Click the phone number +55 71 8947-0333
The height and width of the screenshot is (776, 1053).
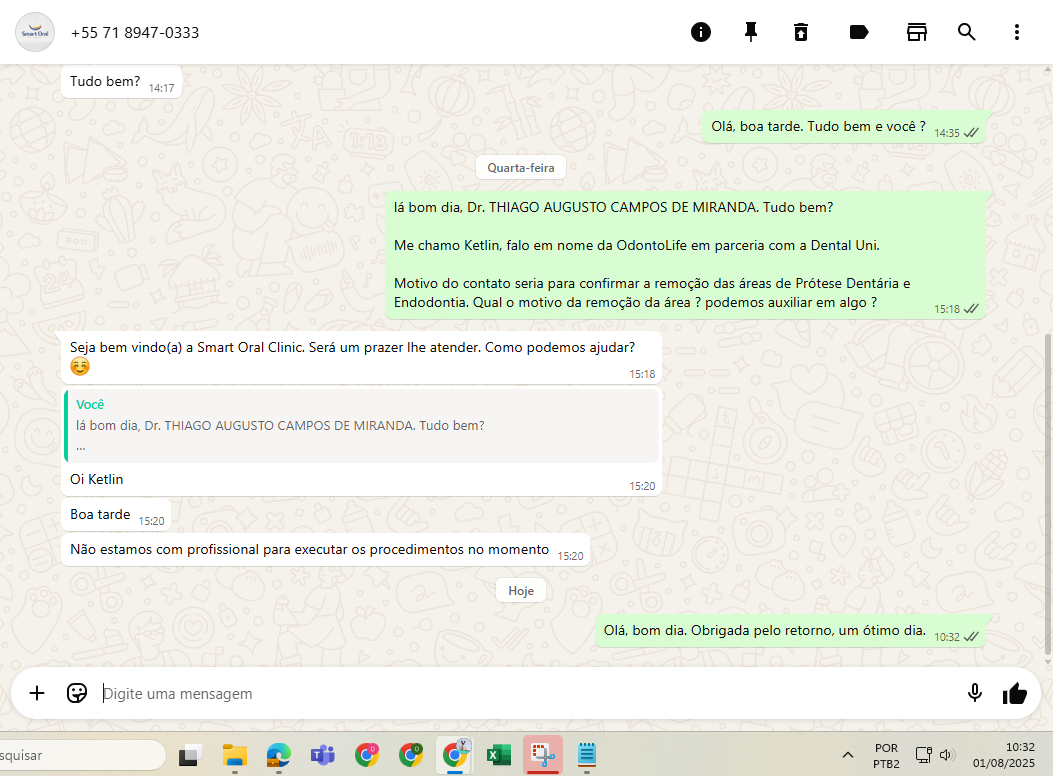135,33
